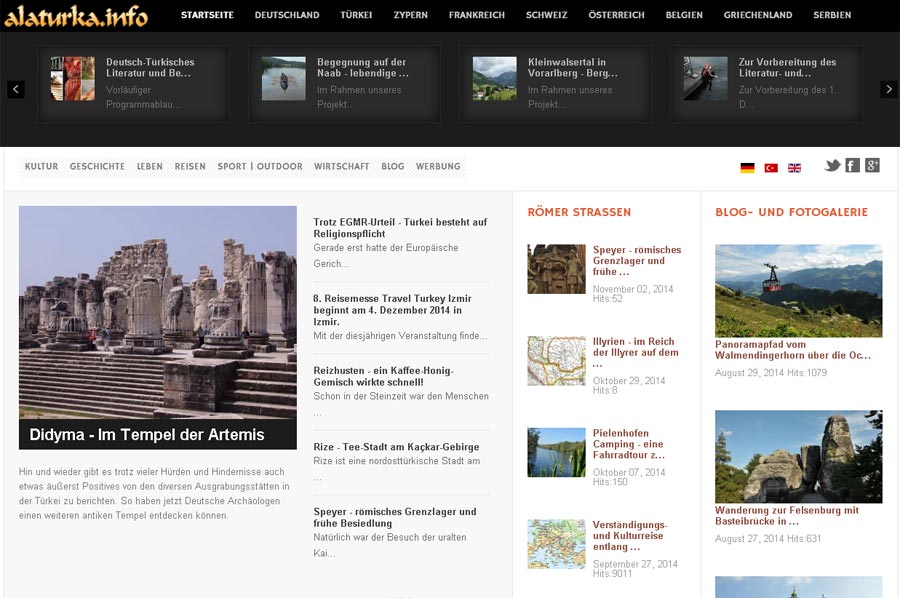The height and width of the screenshot is (598, 900).
Task: Go to the Türkei menu
Action: pyautogui.click(x=356, y=16)
